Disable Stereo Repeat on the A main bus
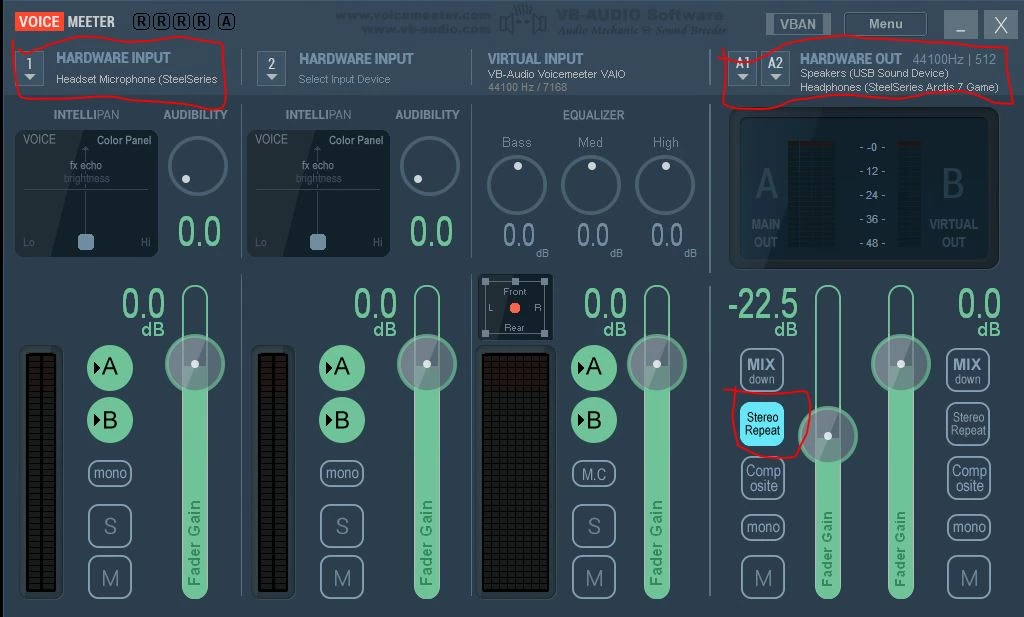The width and height of the screenshot is (1024, 617). coord(762,424)
